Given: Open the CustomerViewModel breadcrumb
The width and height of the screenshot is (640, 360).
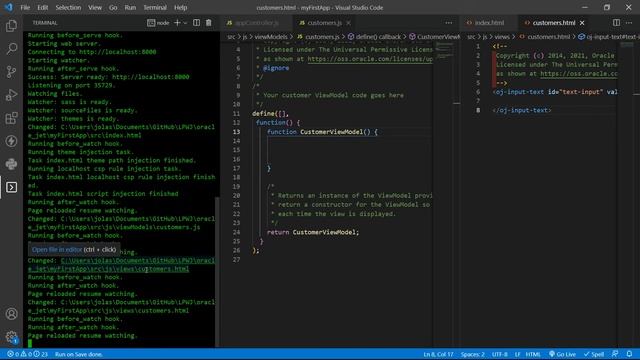Looking at the screenshot, I should coord(434,37).
